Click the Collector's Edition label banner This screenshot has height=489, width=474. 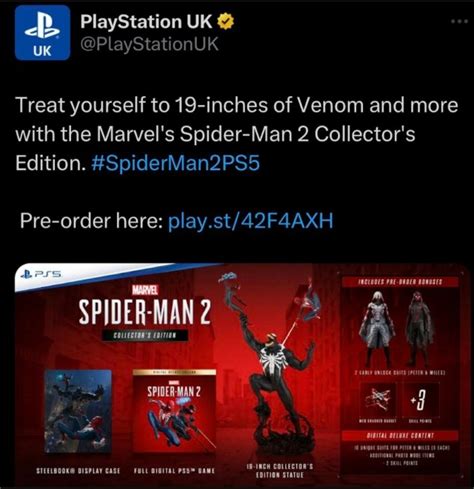pyautogui.click(x=145, y=335)
